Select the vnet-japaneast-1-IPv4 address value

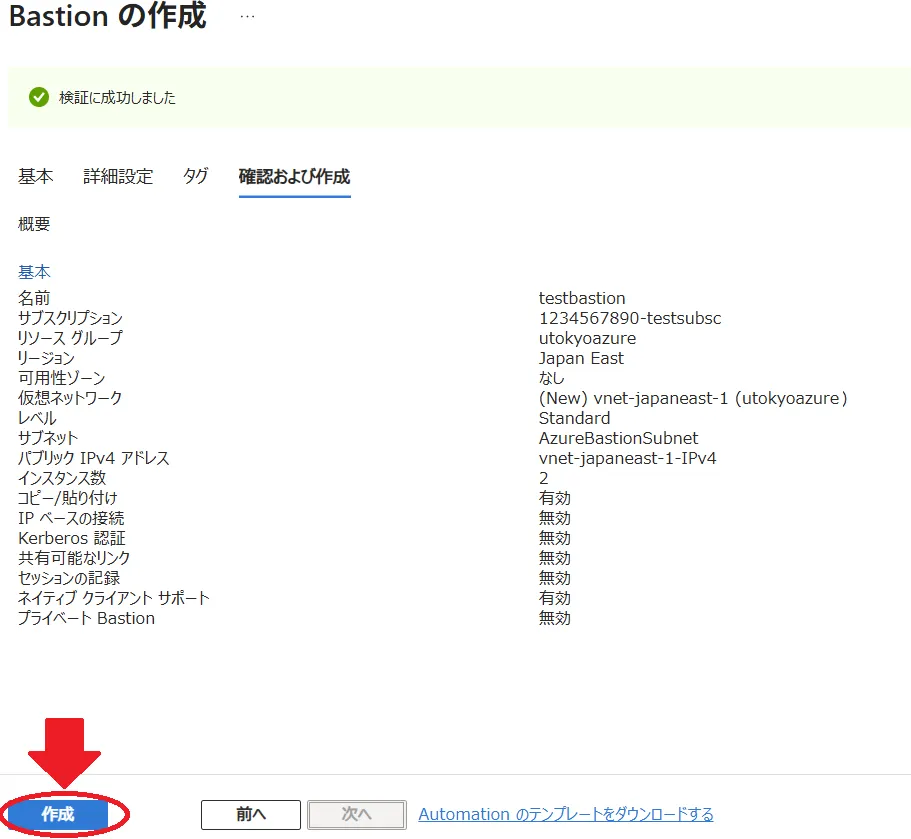pos(627,458)
